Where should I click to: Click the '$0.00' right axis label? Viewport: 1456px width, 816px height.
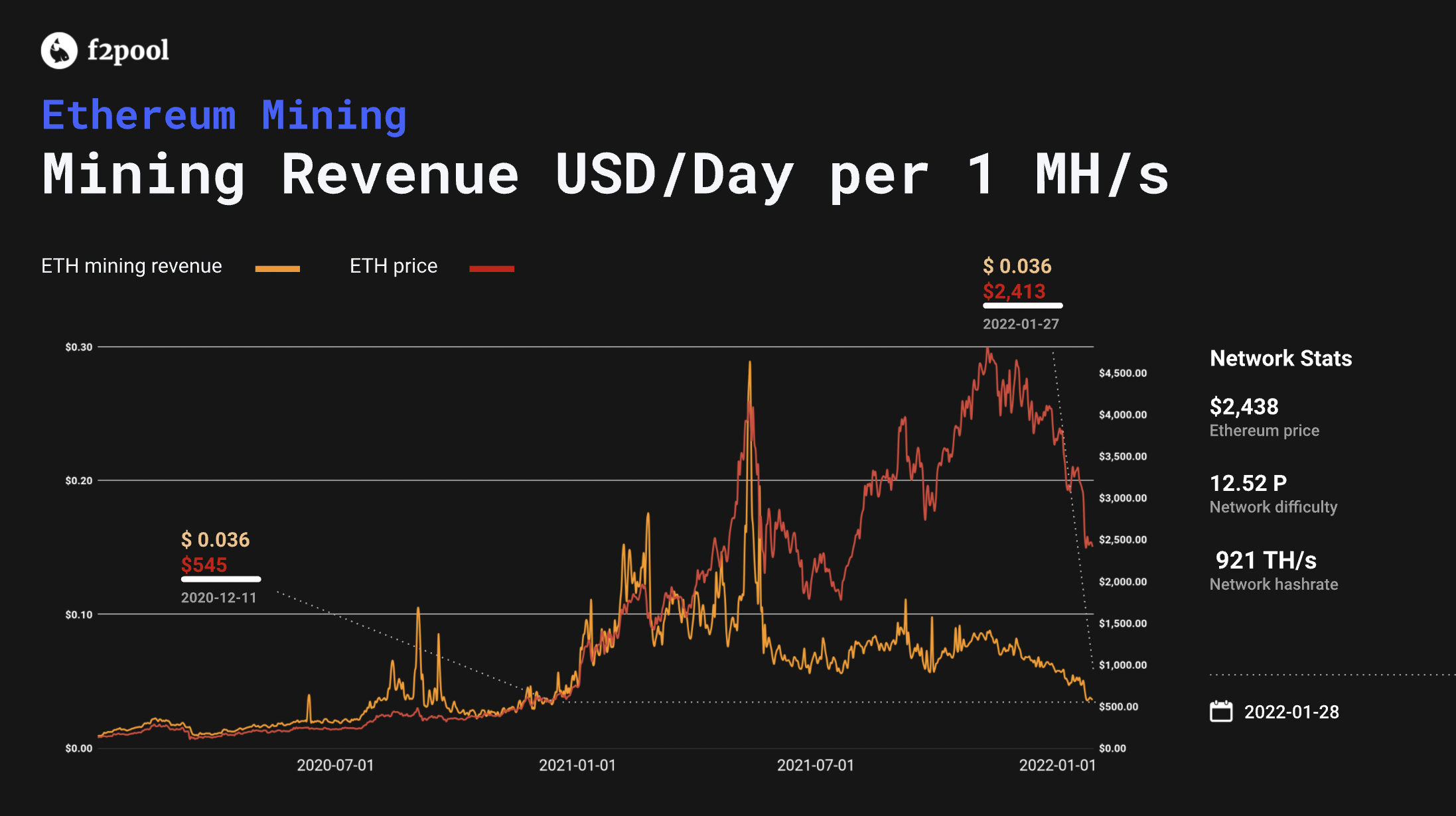tap(1113, 748)
